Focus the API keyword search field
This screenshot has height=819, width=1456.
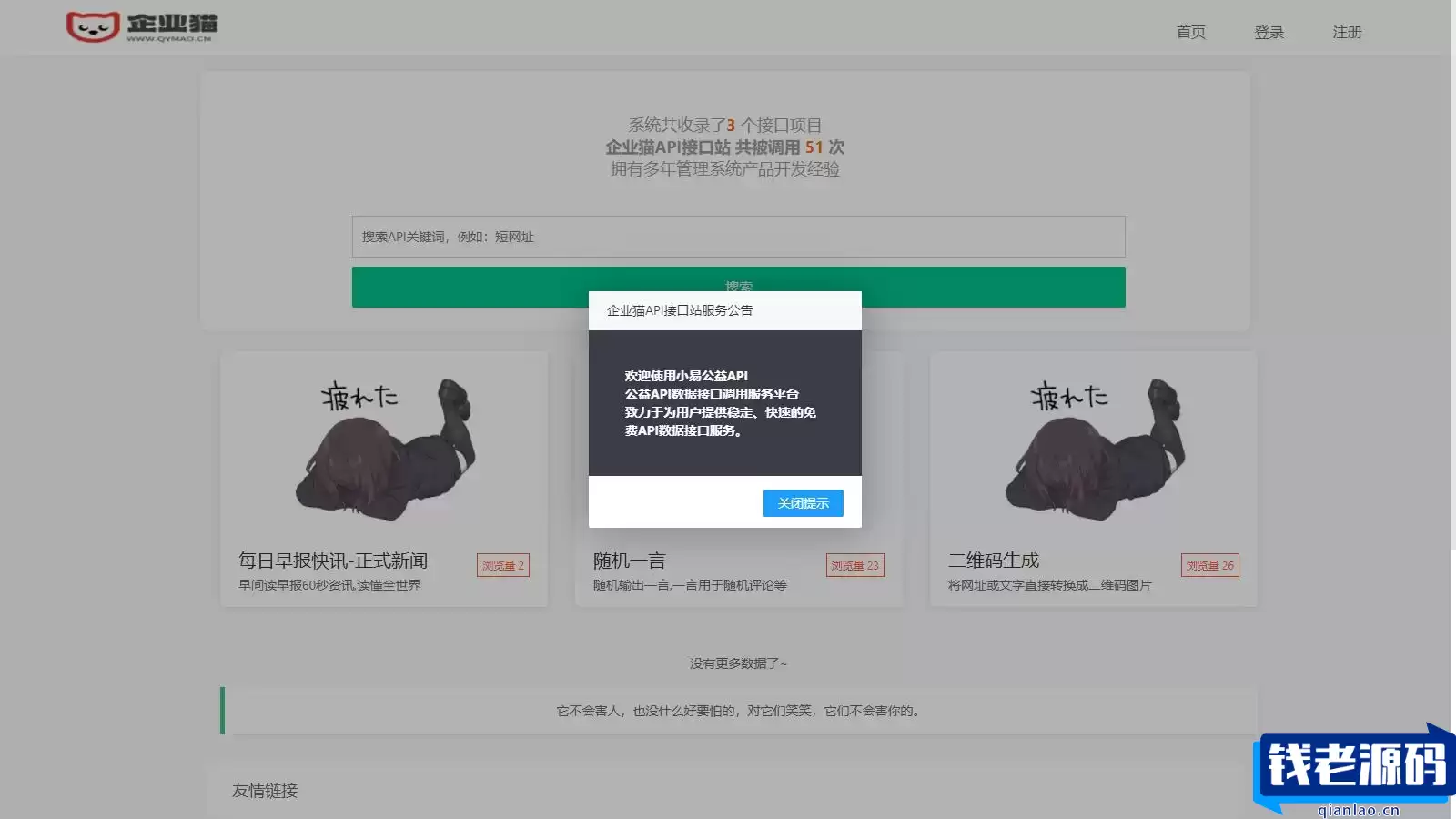pyautogui.click(x=738, y=237)
